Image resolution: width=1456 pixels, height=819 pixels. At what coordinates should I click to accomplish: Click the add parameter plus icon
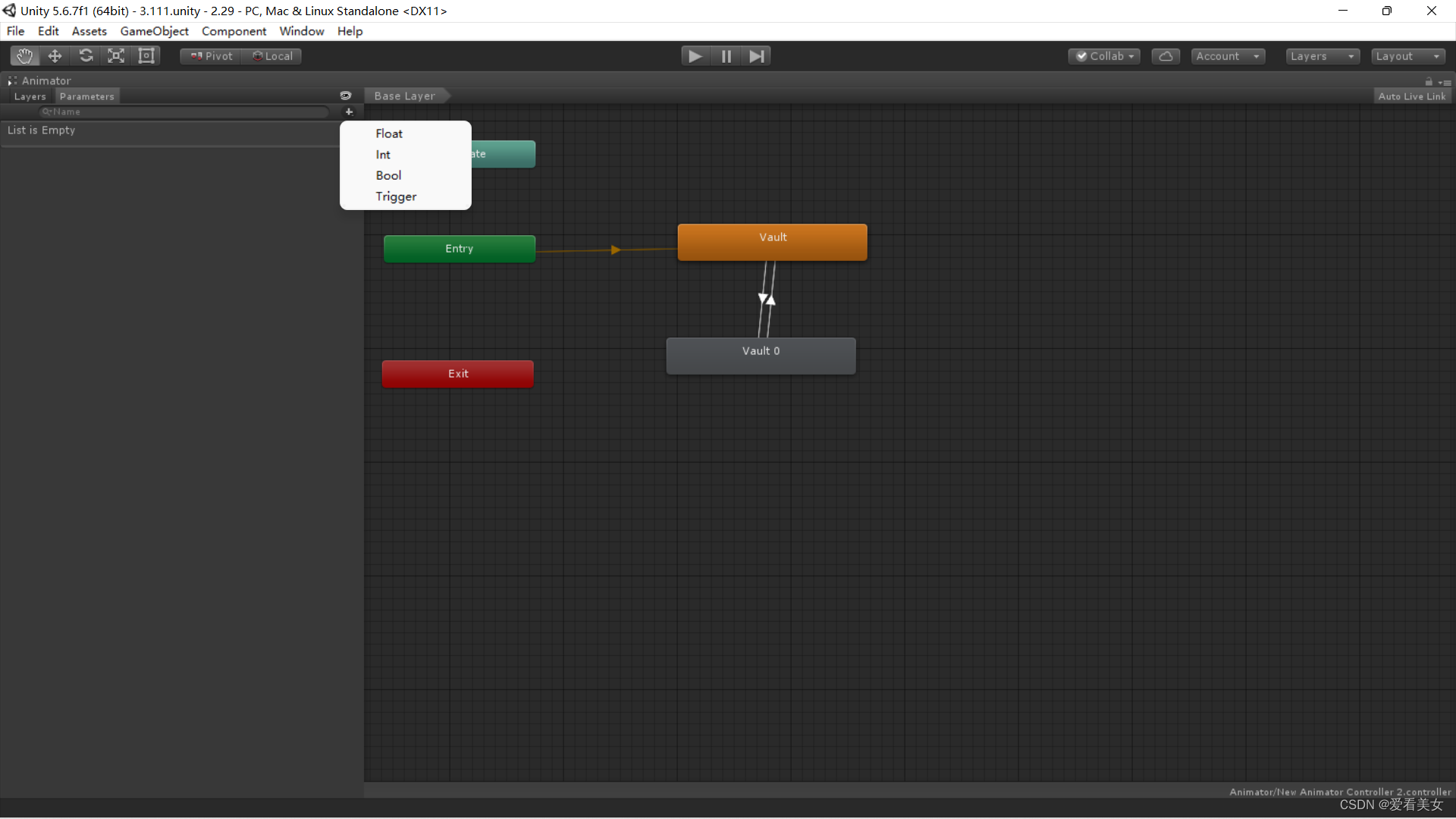point(349,111)
